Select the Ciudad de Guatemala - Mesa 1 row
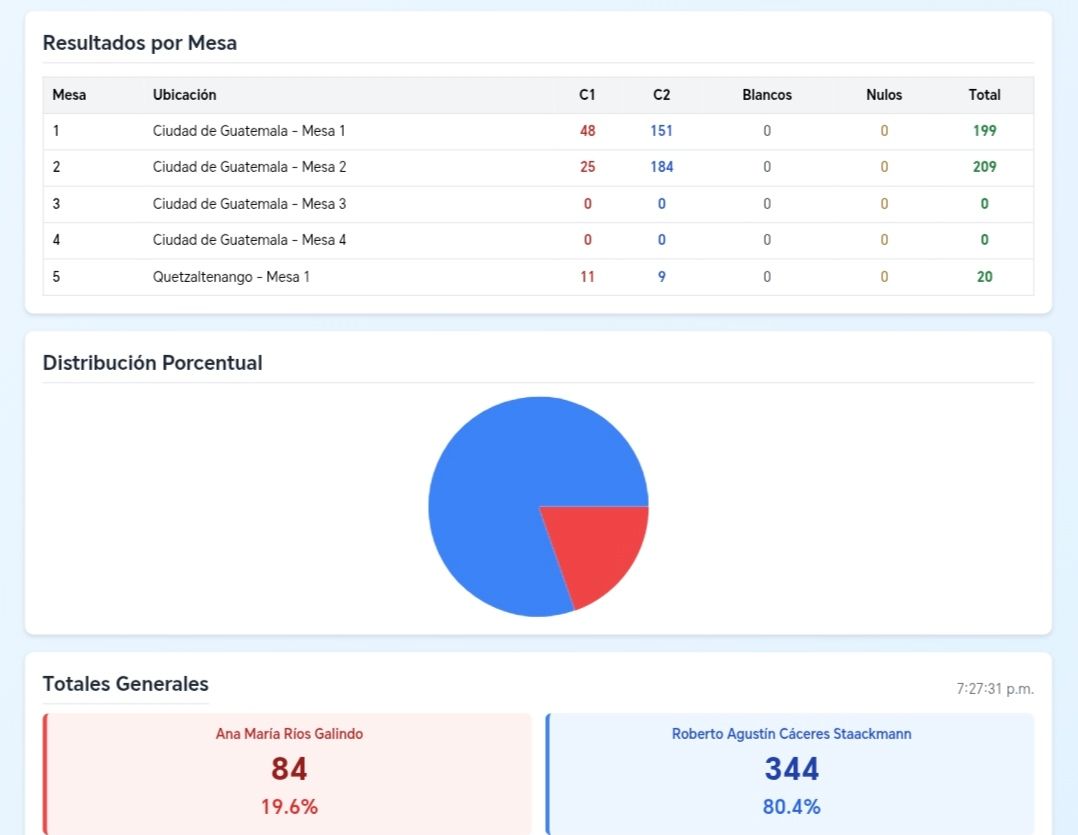This screenshot has height=835, width=1078. pos(249,131)
